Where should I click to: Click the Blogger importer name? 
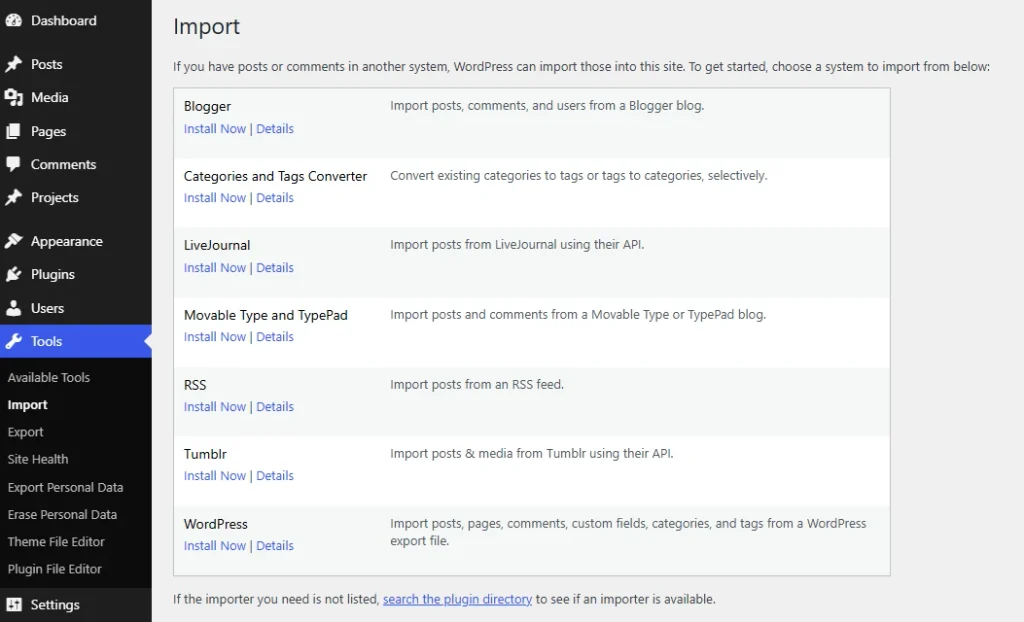click(x=207, y=106)
